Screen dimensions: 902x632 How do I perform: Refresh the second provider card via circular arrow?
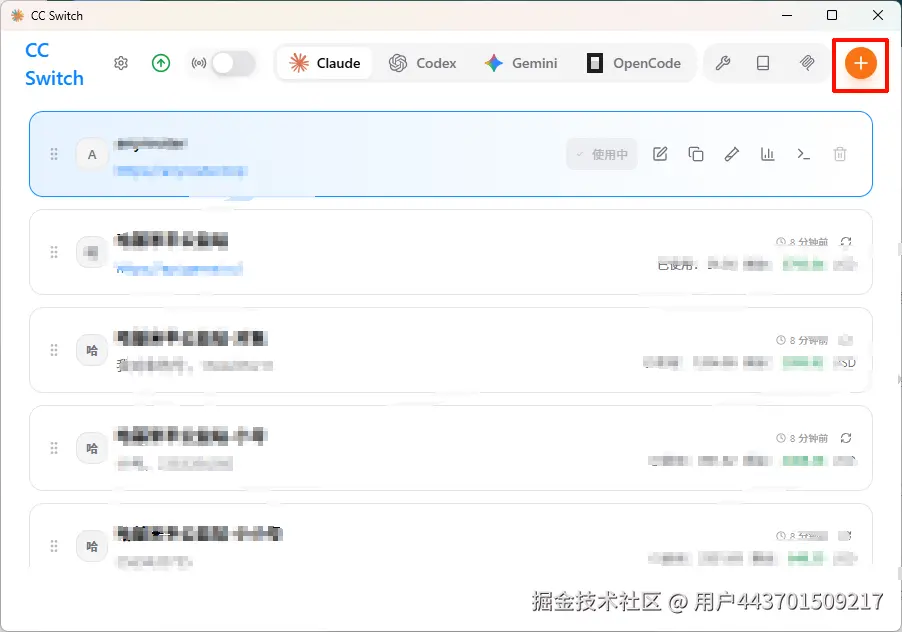847,241
